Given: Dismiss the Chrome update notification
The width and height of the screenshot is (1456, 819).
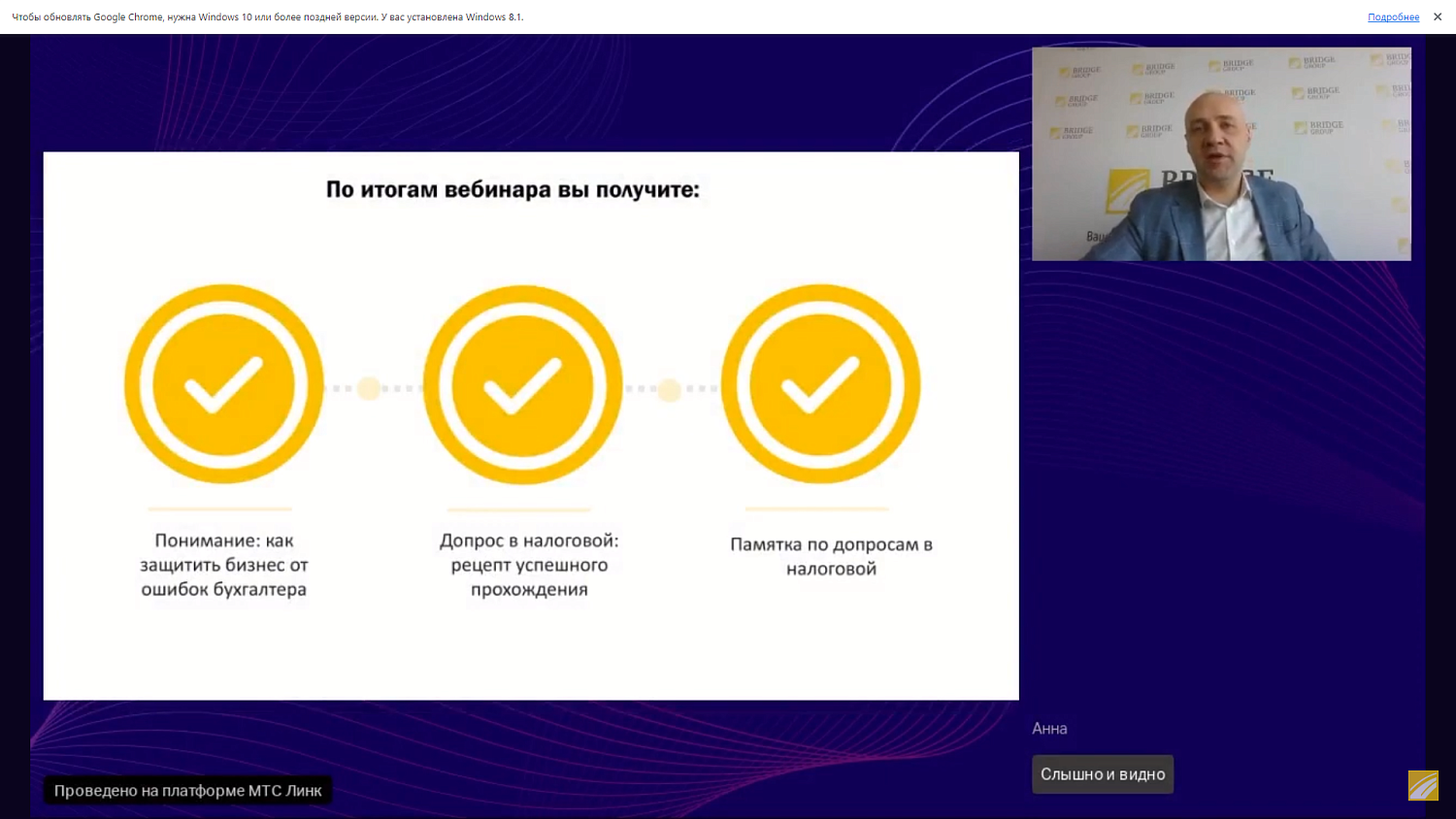Looking at the screenshot, I should click(1438, 16).
